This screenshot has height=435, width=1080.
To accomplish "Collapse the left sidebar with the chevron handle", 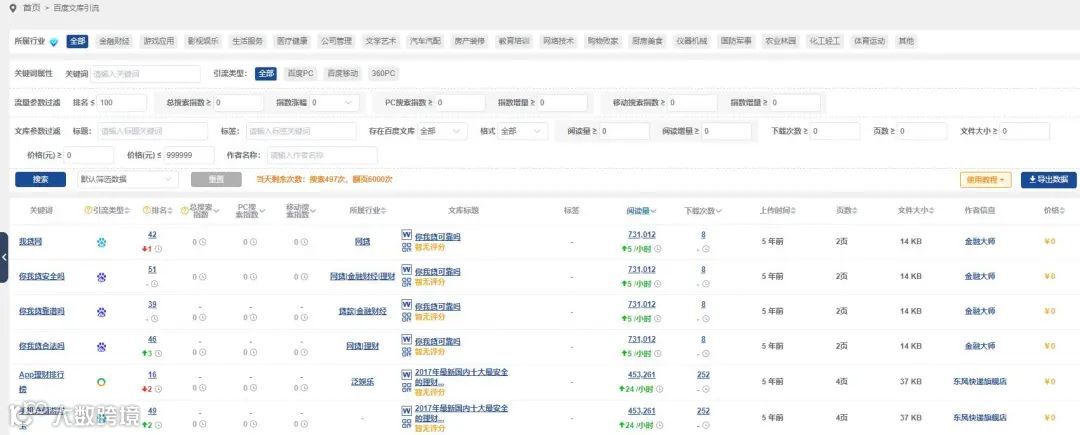I will (x=4, y=257).
